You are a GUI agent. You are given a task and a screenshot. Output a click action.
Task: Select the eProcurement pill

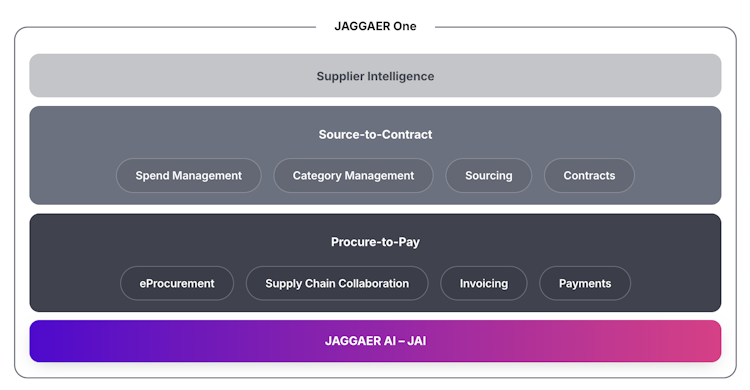pyautogui.click(x=176, y=283)
